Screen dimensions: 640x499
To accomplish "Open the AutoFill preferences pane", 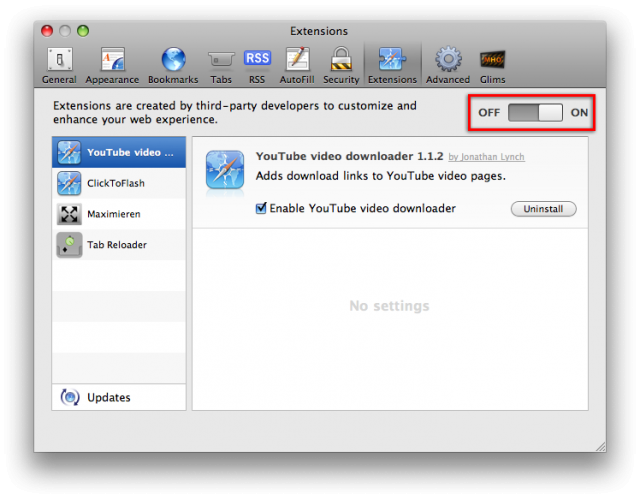I will coord(297,66).
